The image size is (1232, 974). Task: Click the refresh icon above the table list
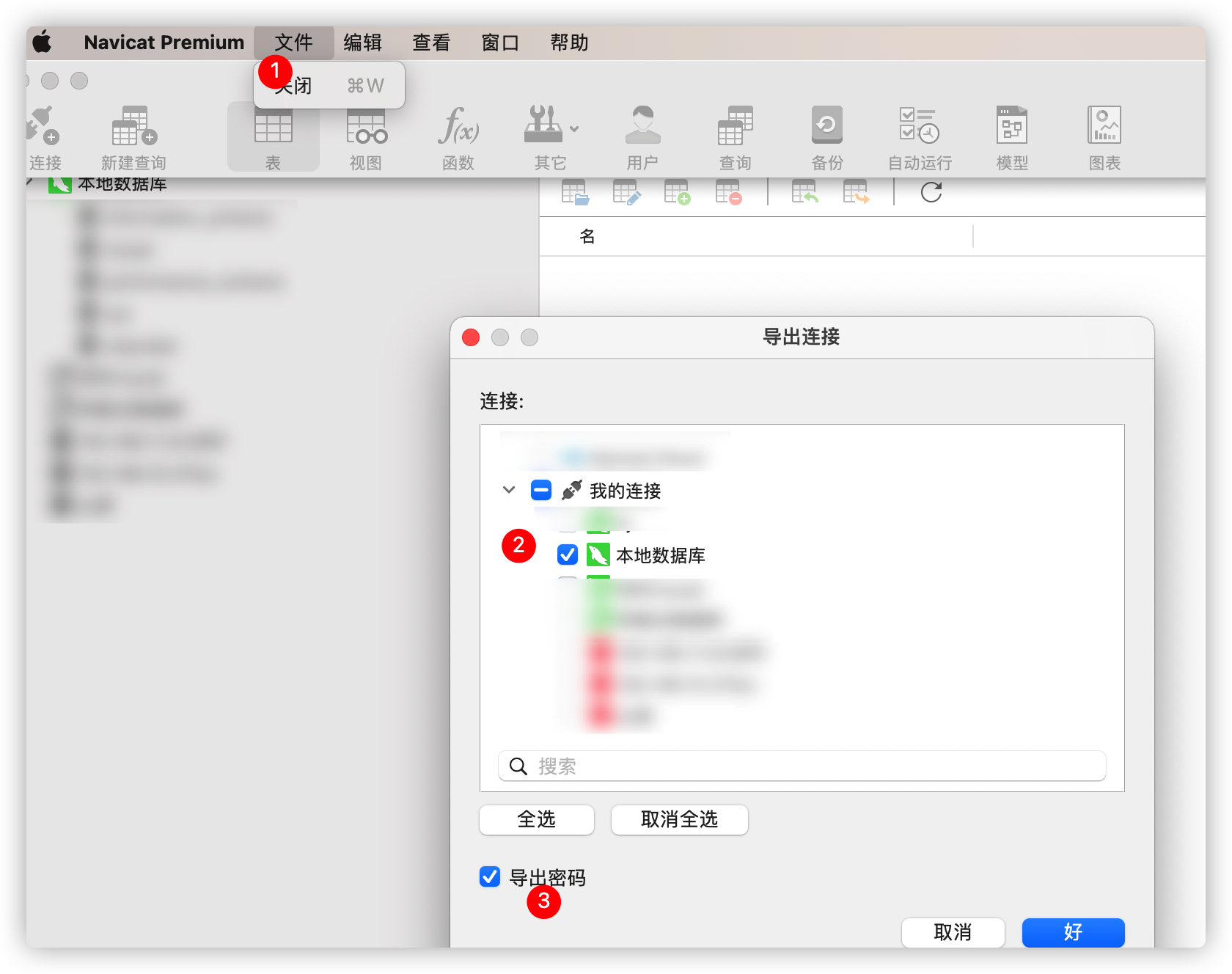(930, 193)
